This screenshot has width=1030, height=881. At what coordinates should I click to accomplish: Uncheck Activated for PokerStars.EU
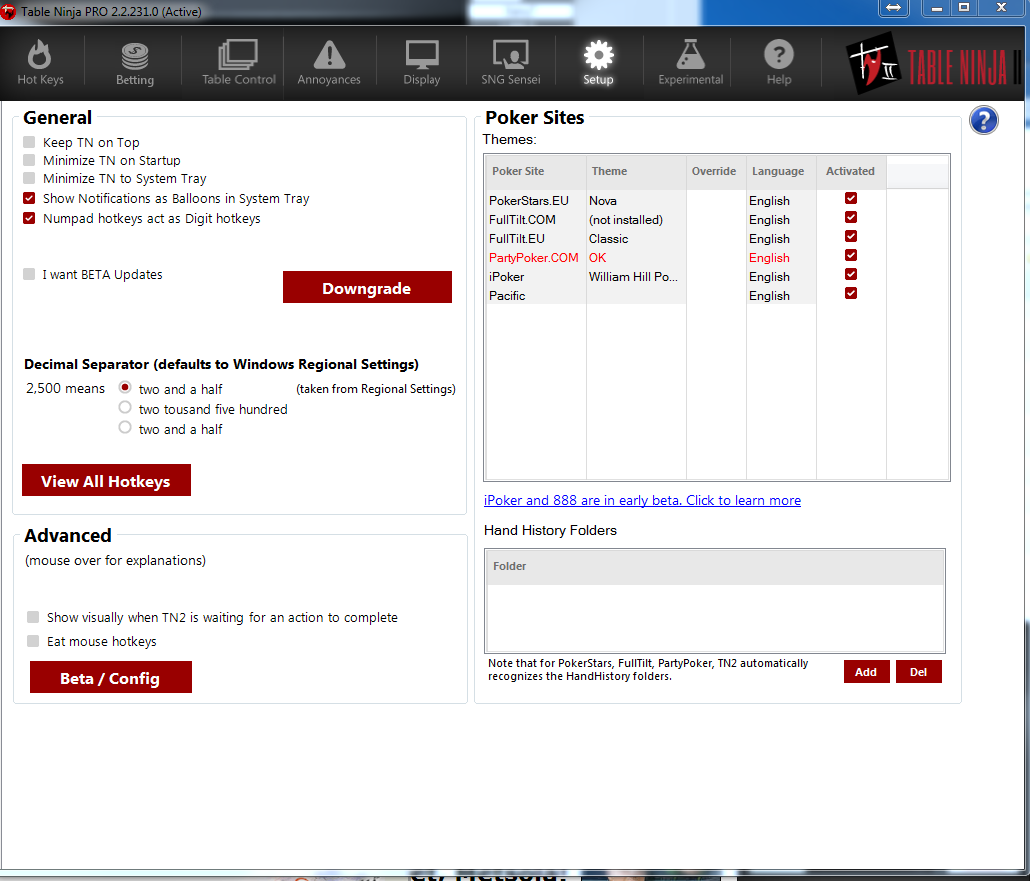click(851, 198)
